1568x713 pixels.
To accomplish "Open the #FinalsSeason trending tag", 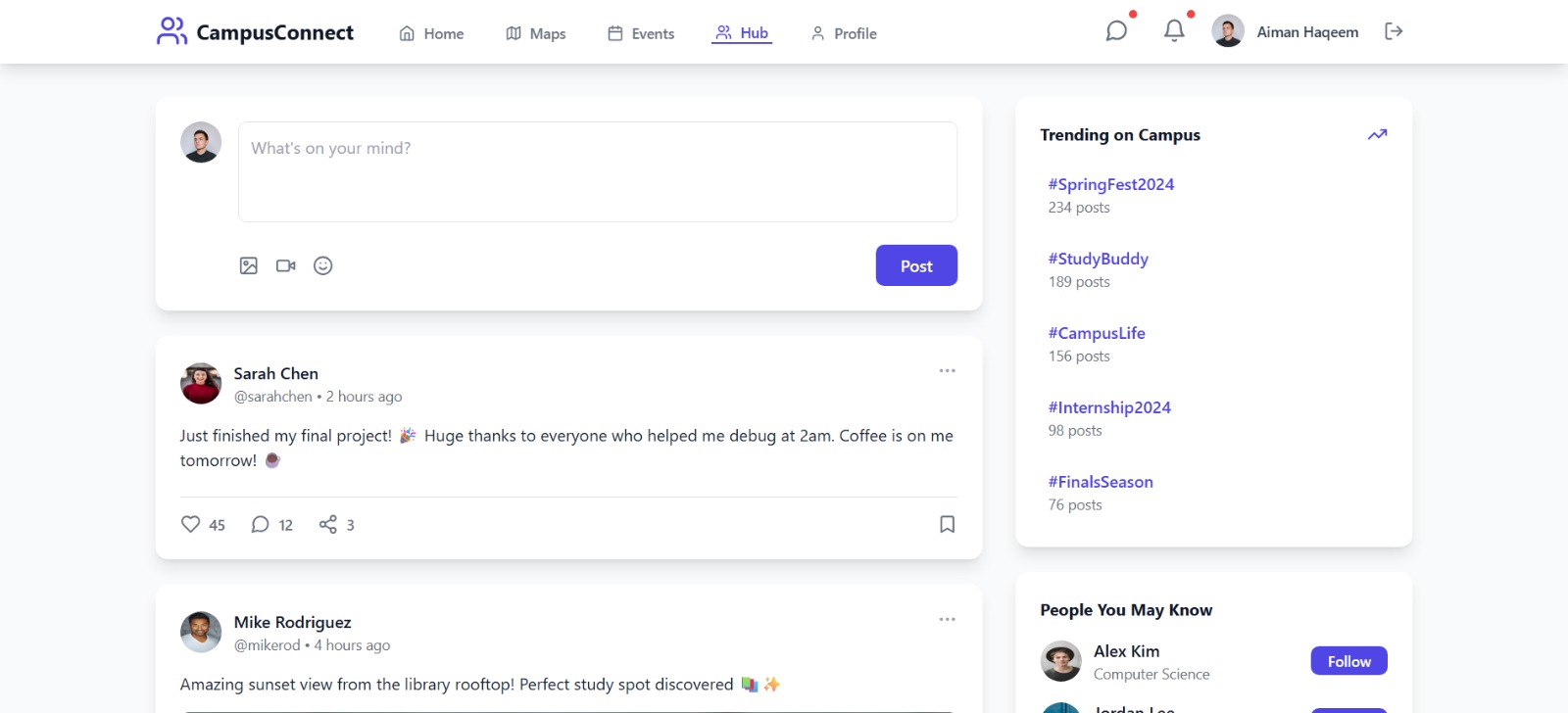I will (x=1101, y=482).
